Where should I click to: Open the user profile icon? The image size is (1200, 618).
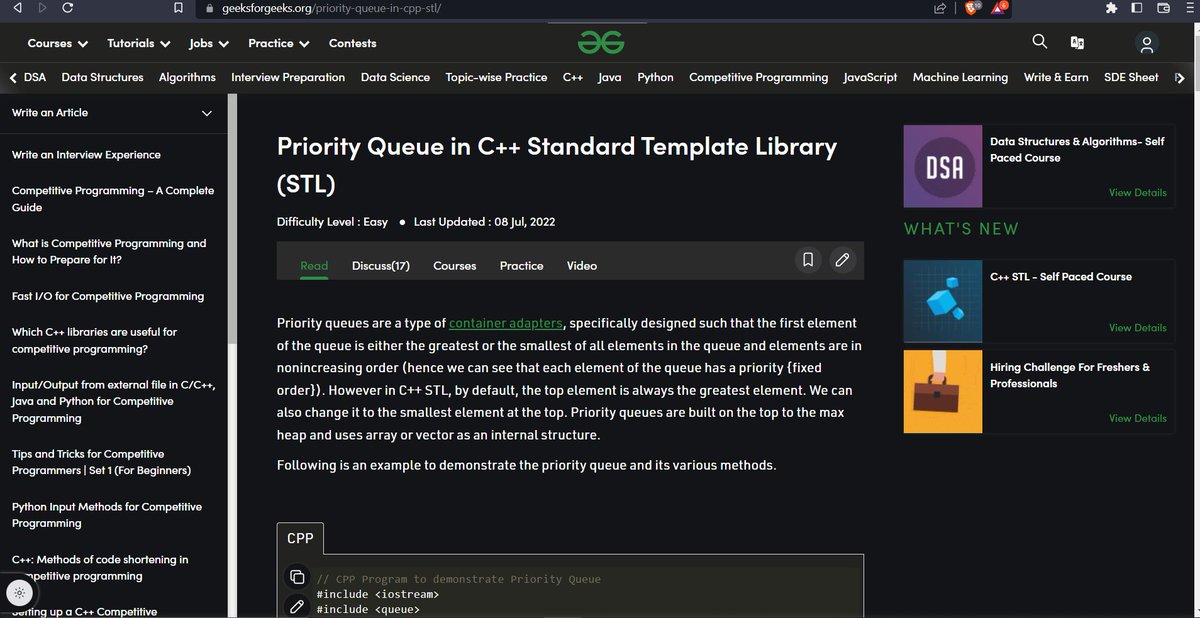[x=1147, y=43]
